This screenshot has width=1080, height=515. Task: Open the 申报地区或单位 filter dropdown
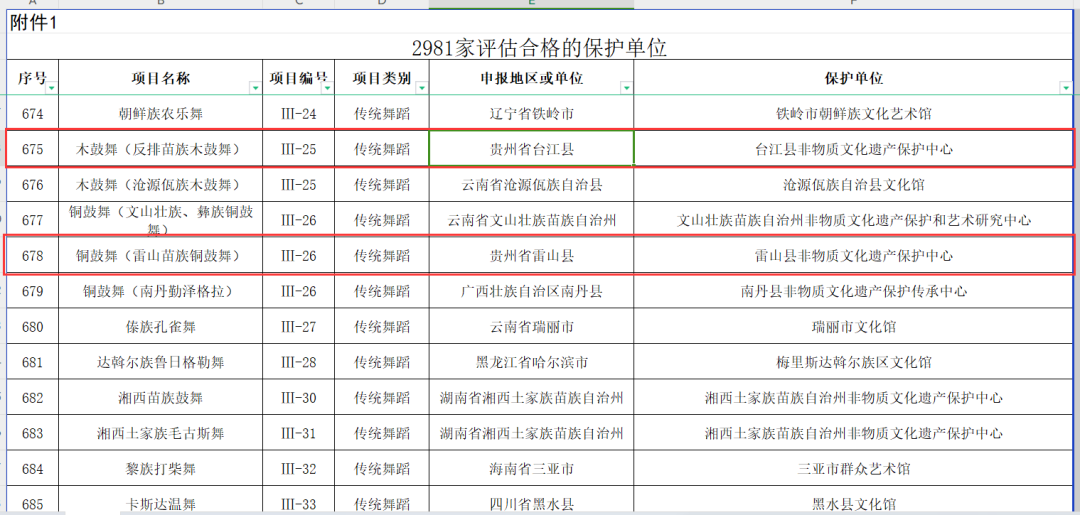[x=626, y=88]
